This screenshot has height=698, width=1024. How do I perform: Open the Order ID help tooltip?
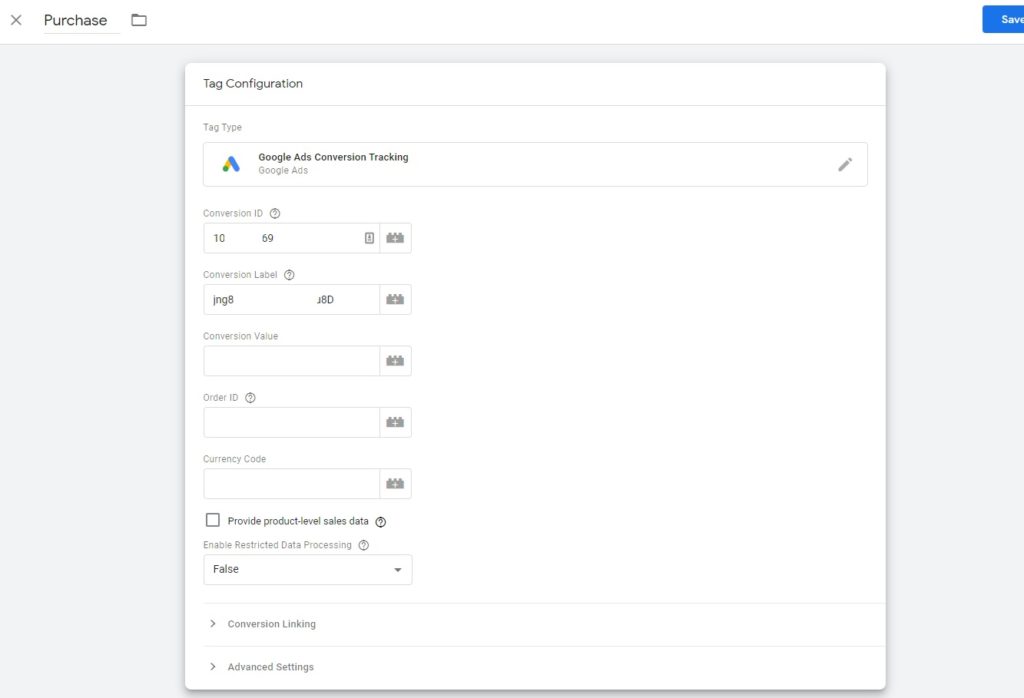pyautogui.click(x=248, y=396)
